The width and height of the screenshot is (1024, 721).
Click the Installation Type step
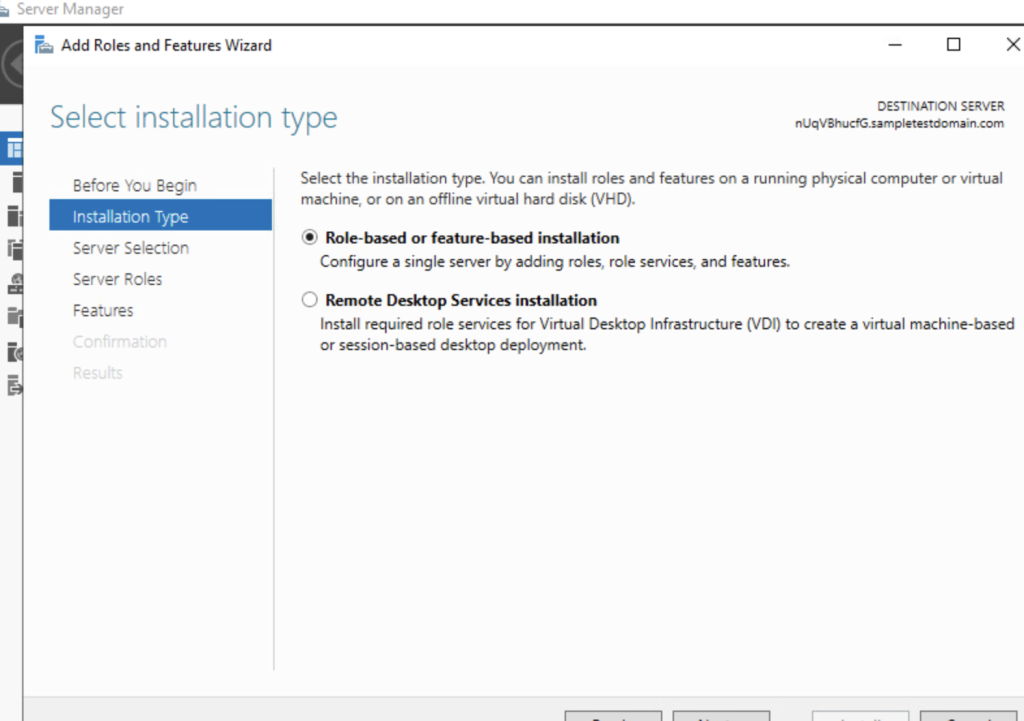click(x=130, y=216)
